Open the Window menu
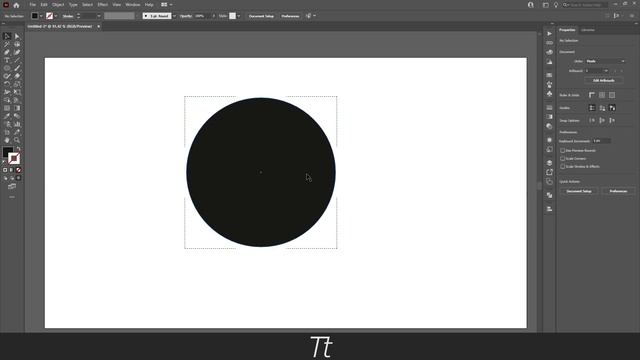The image size is (640, 360). [133, 5]
